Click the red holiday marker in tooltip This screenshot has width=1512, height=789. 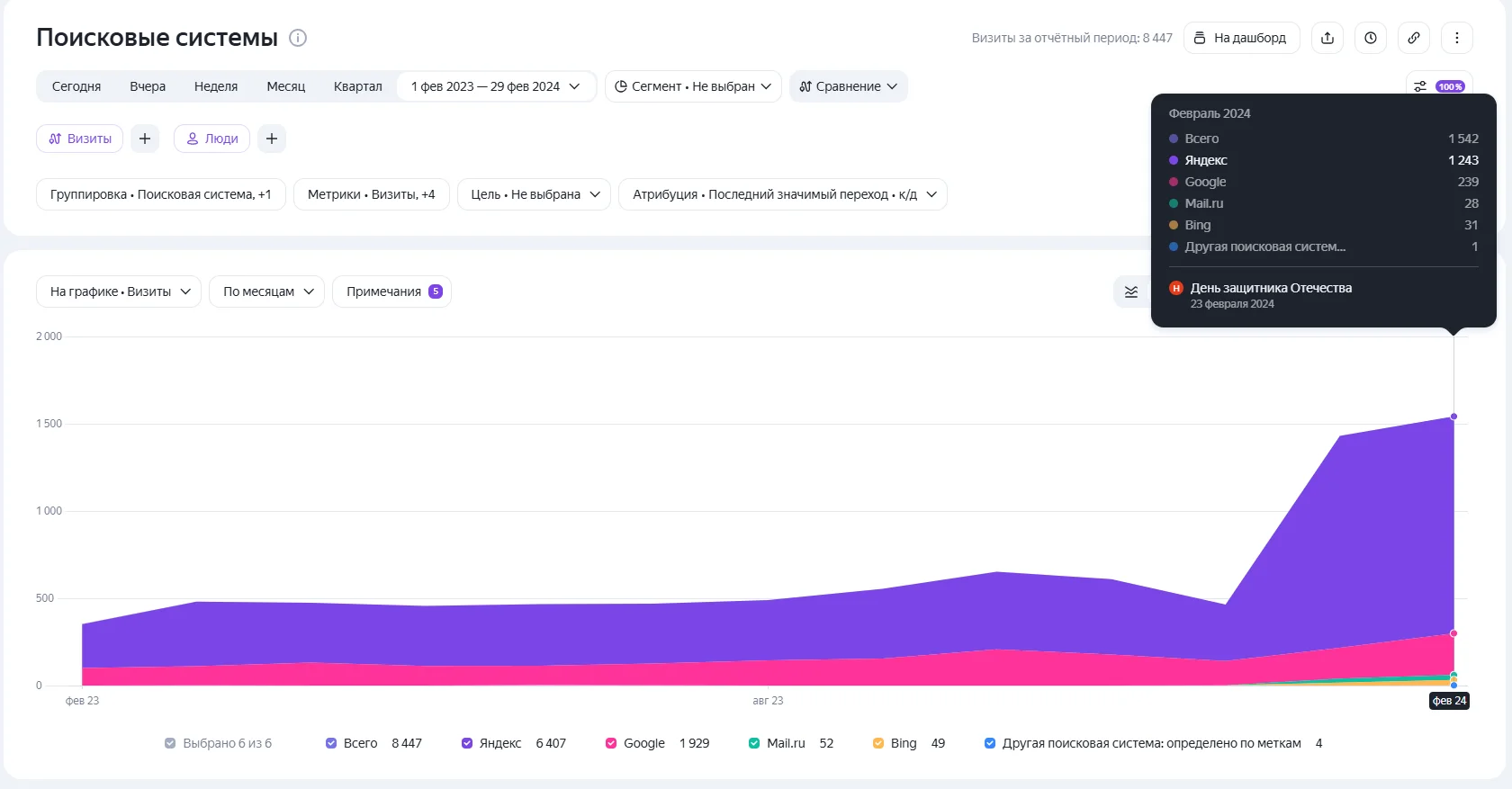click(1175, 288)
